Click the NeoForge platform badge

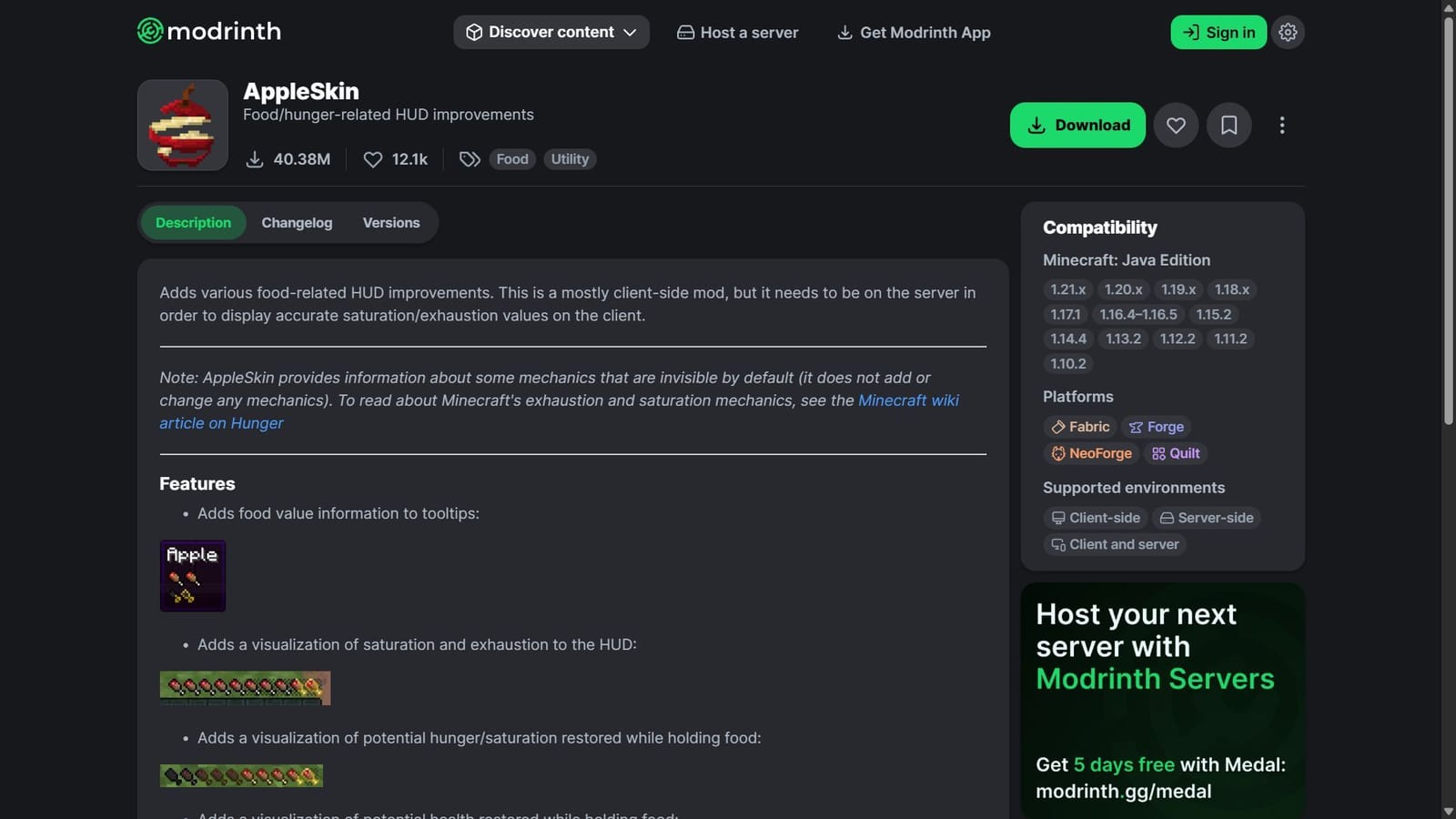coord(1090,453)
